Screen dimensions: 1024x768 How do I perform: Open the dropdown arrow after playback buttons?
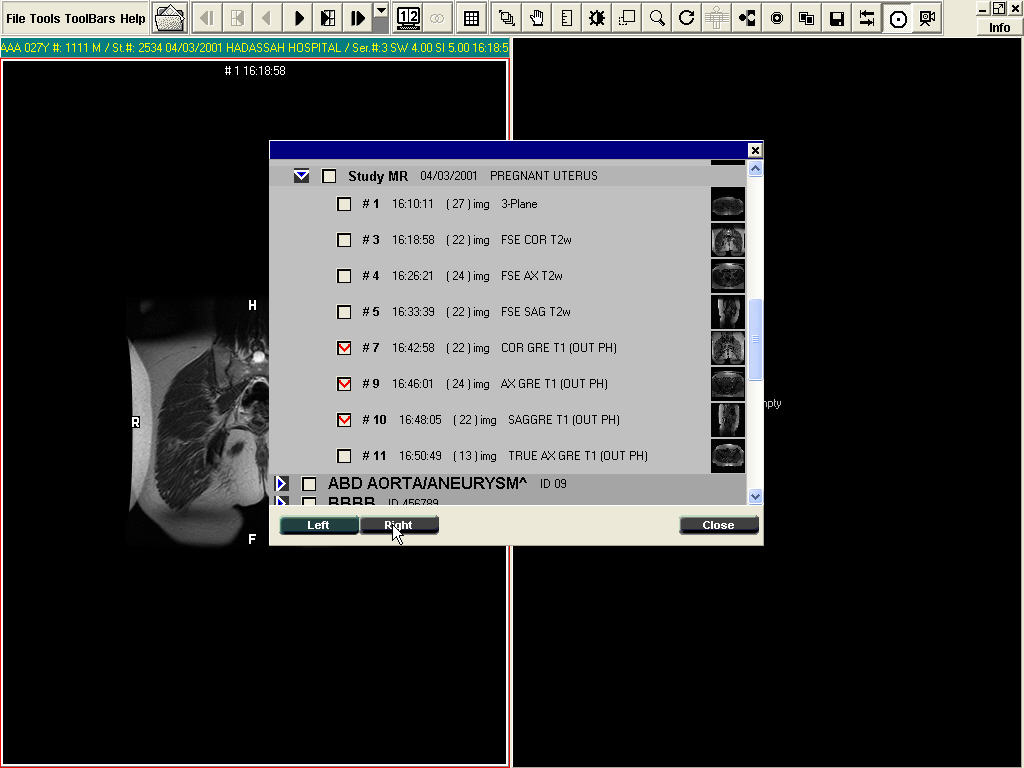(380, 12)
